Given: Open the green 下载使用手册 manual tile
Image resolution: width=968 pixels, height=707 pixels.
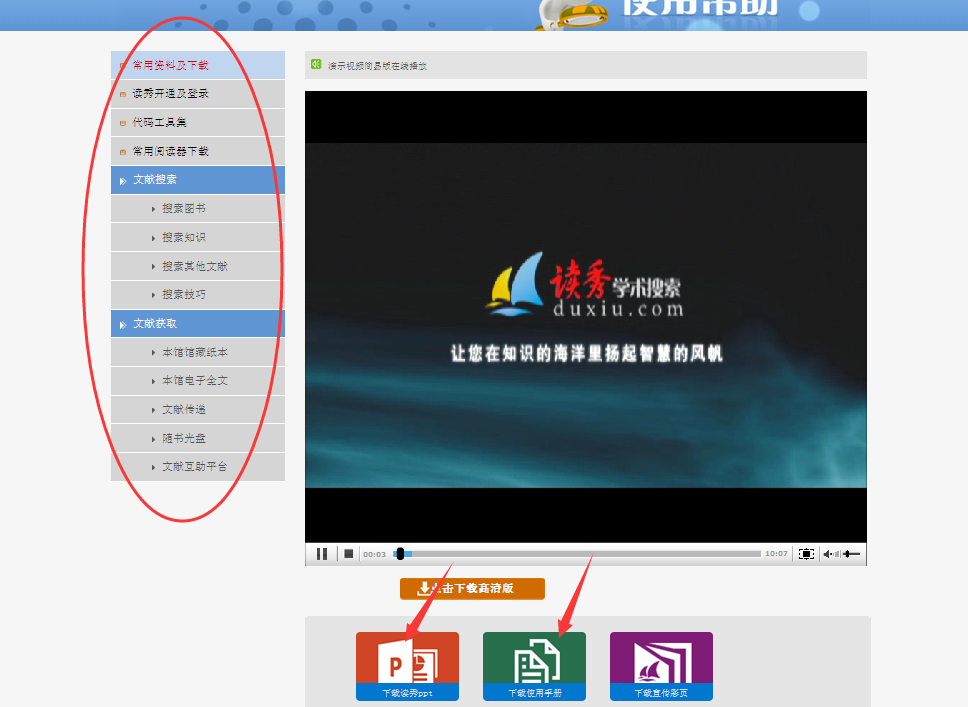Looking at the screenshot, I should pos(535,666).
